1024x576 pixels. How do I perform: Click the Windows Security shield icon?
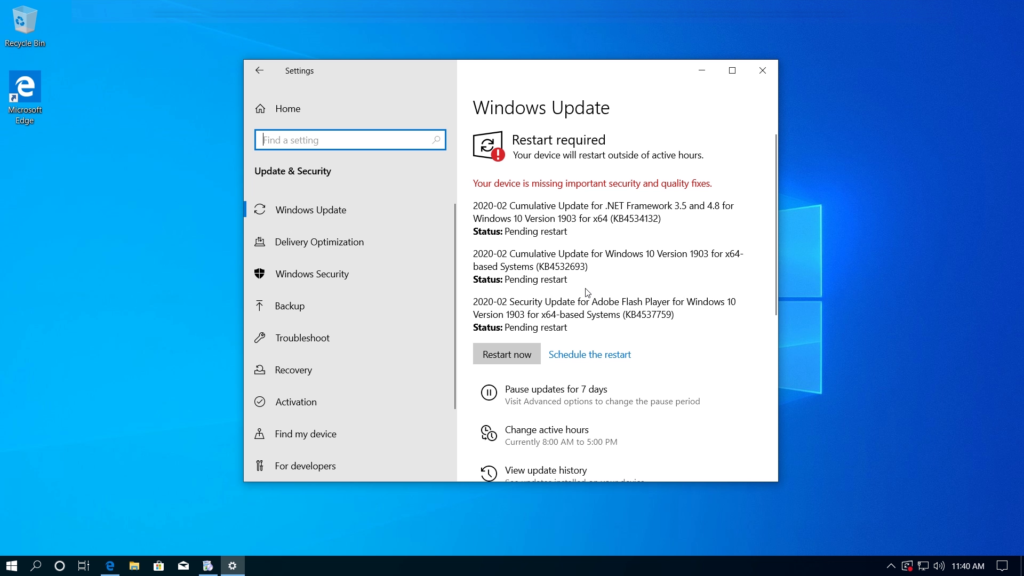[259, 274]
